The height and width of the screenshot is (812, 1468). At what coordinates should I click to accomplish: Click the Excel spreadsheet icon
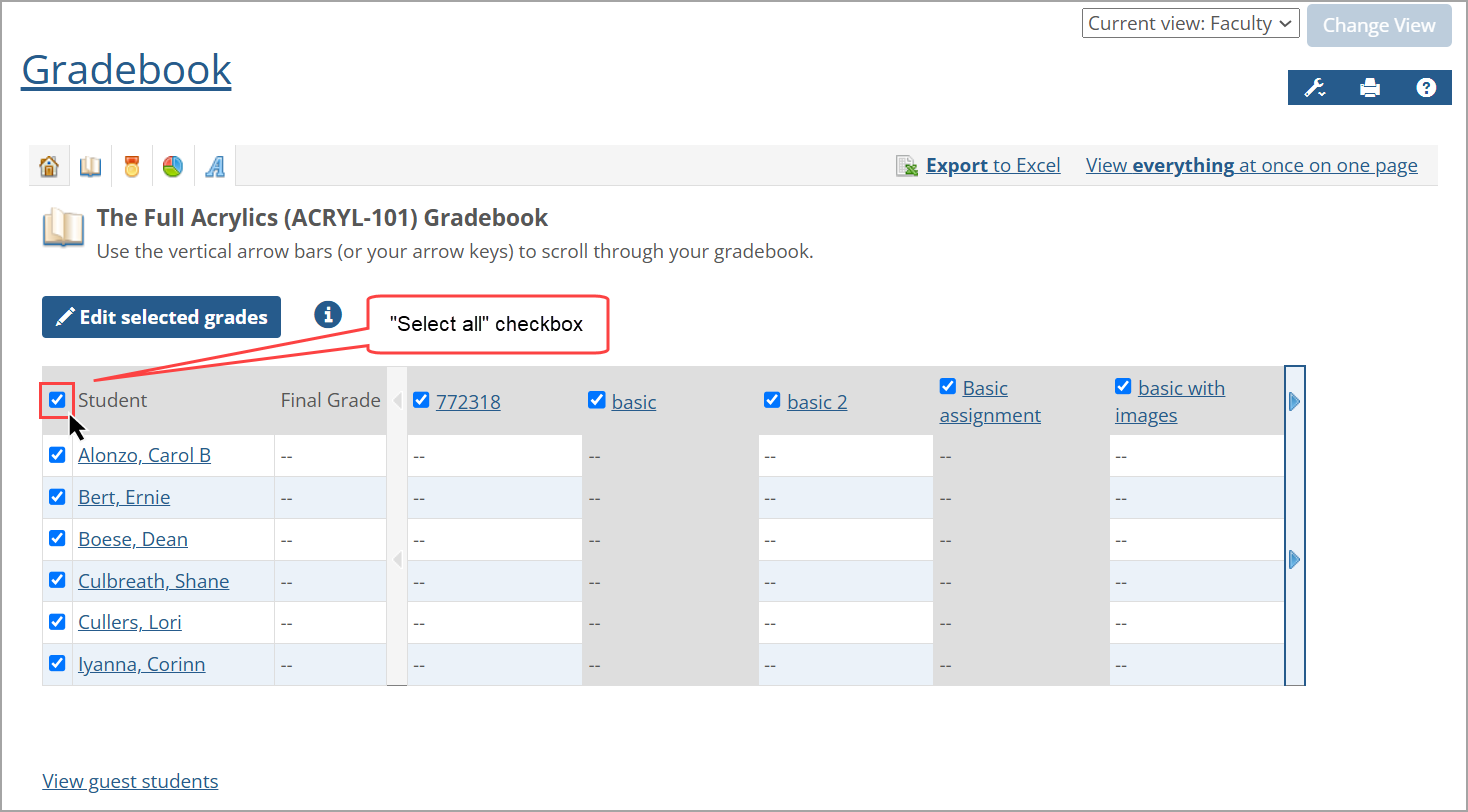click(x=907, y=166)
